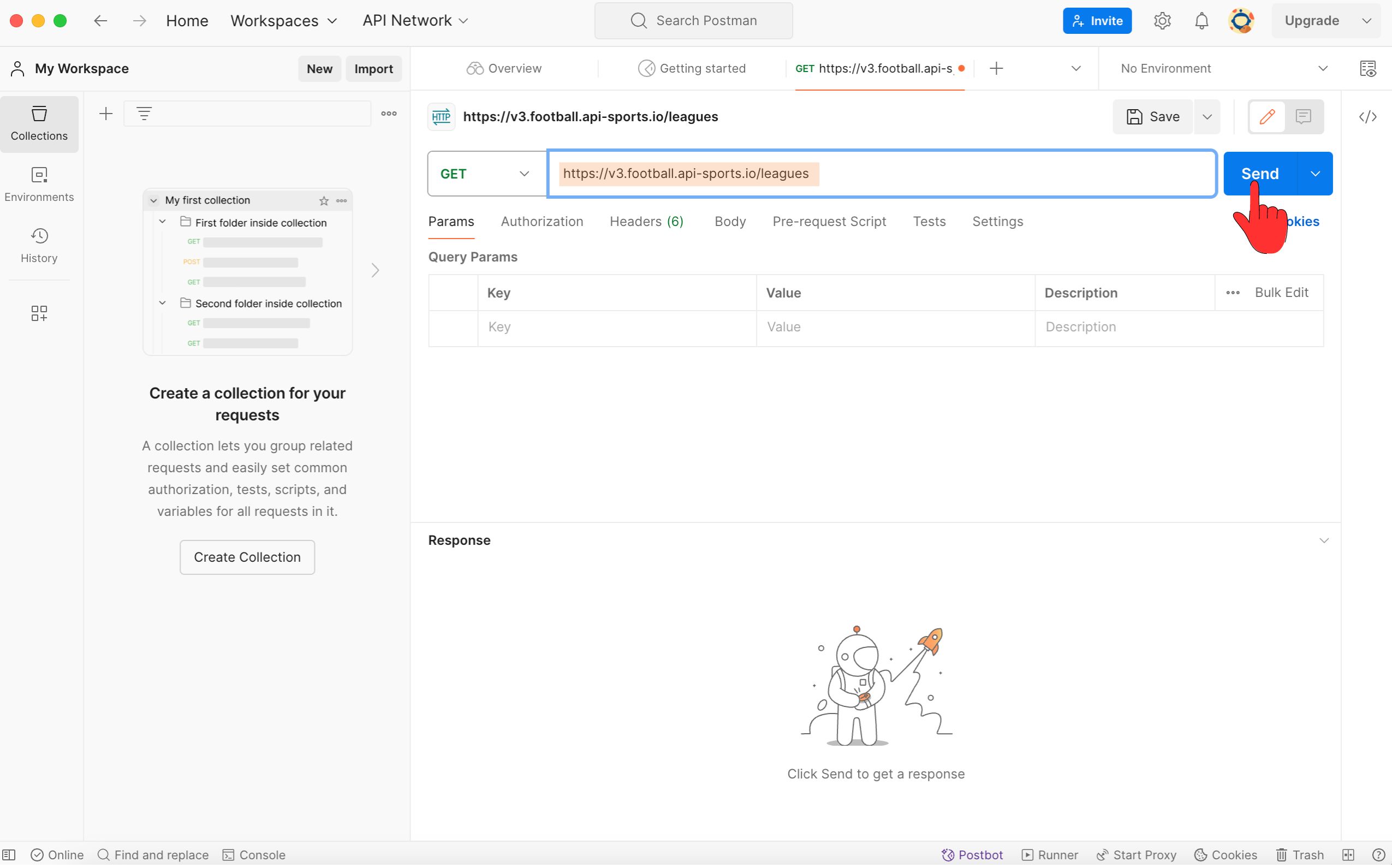Open the environment quick look icon
The height and width of the screenshot is (868, 1392).
[1367, 68]
